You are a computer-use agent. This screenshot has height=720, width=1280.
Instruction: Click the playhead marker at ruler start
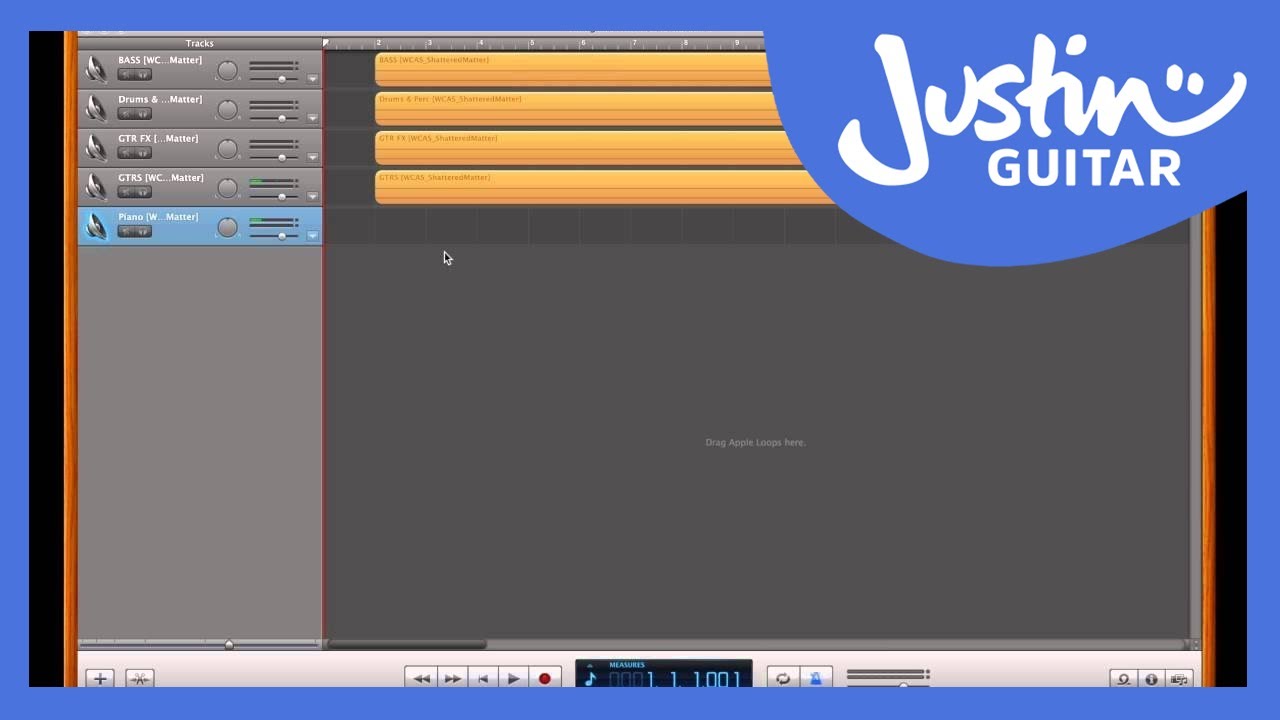coord(326,43)
